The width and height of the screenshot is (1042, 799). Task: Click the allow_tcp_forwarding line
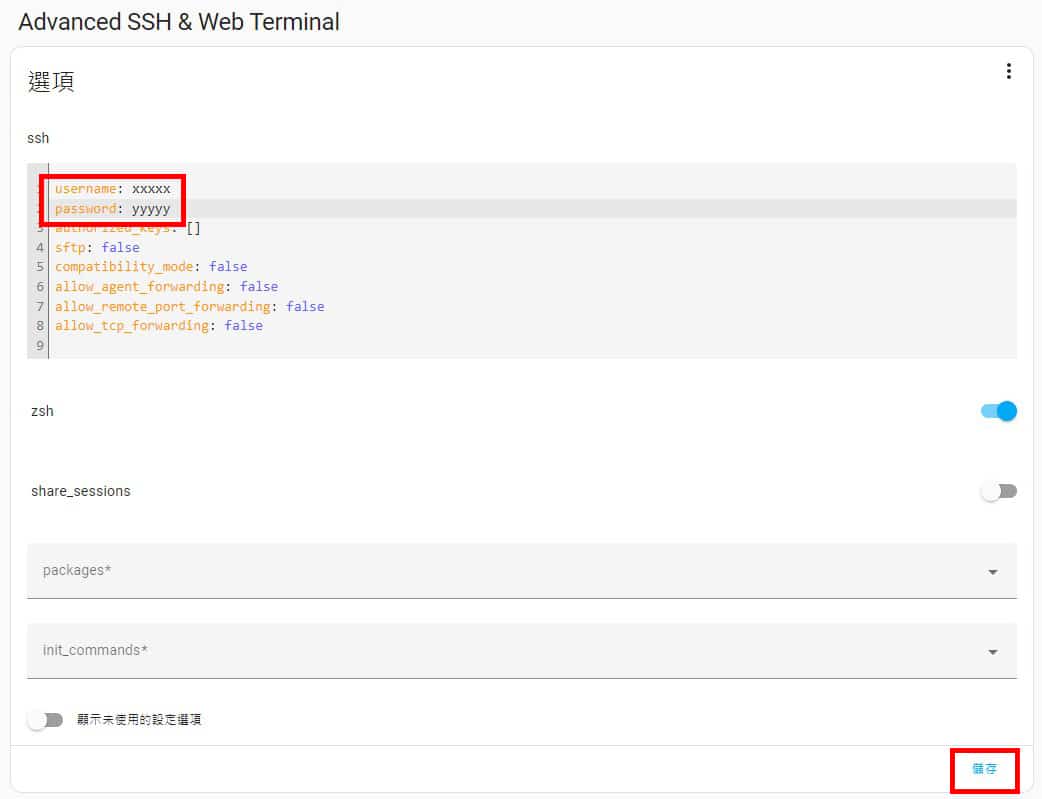(x=158, y=326)
